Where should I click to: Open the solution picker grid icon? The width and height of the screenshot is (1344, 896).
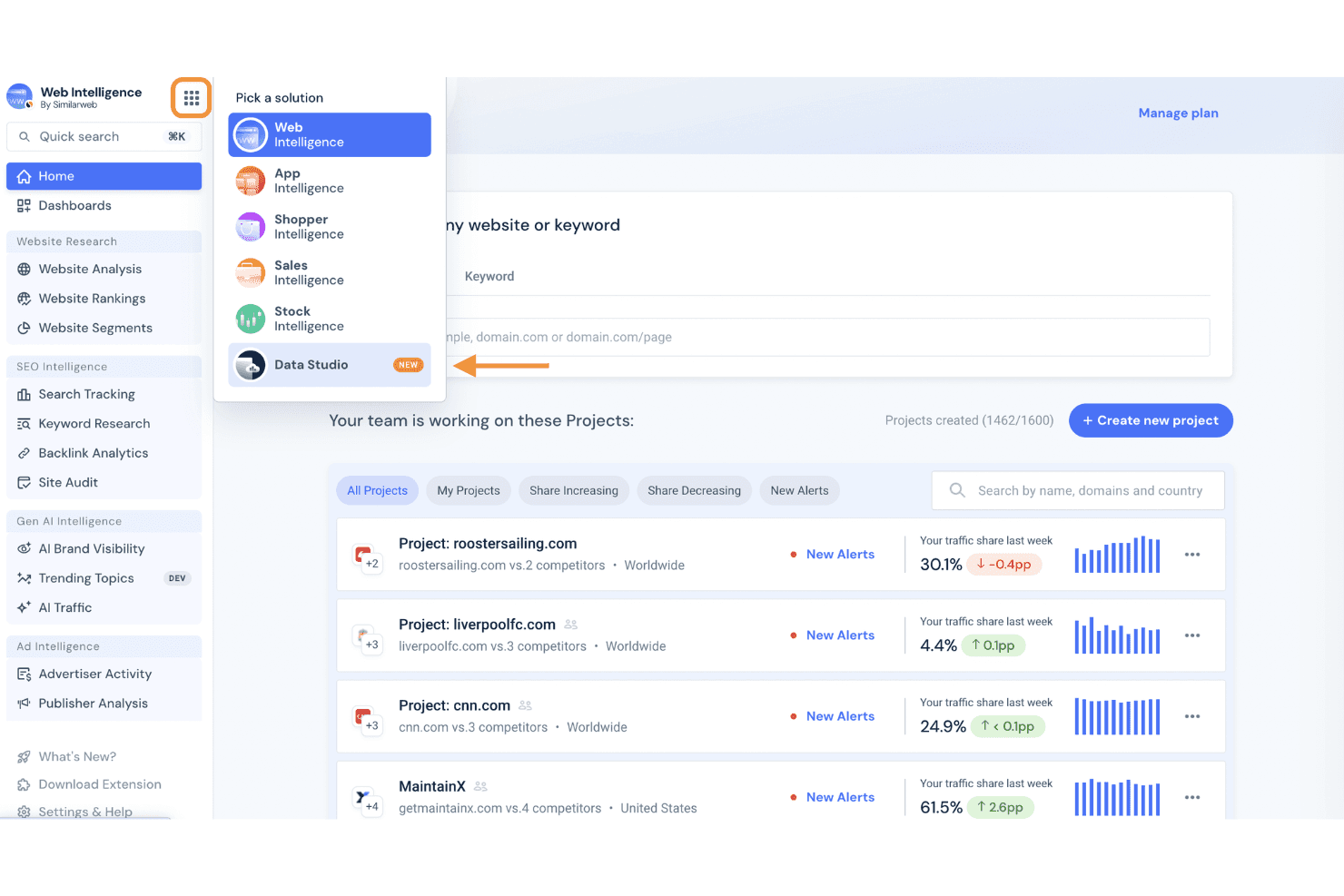192,97
